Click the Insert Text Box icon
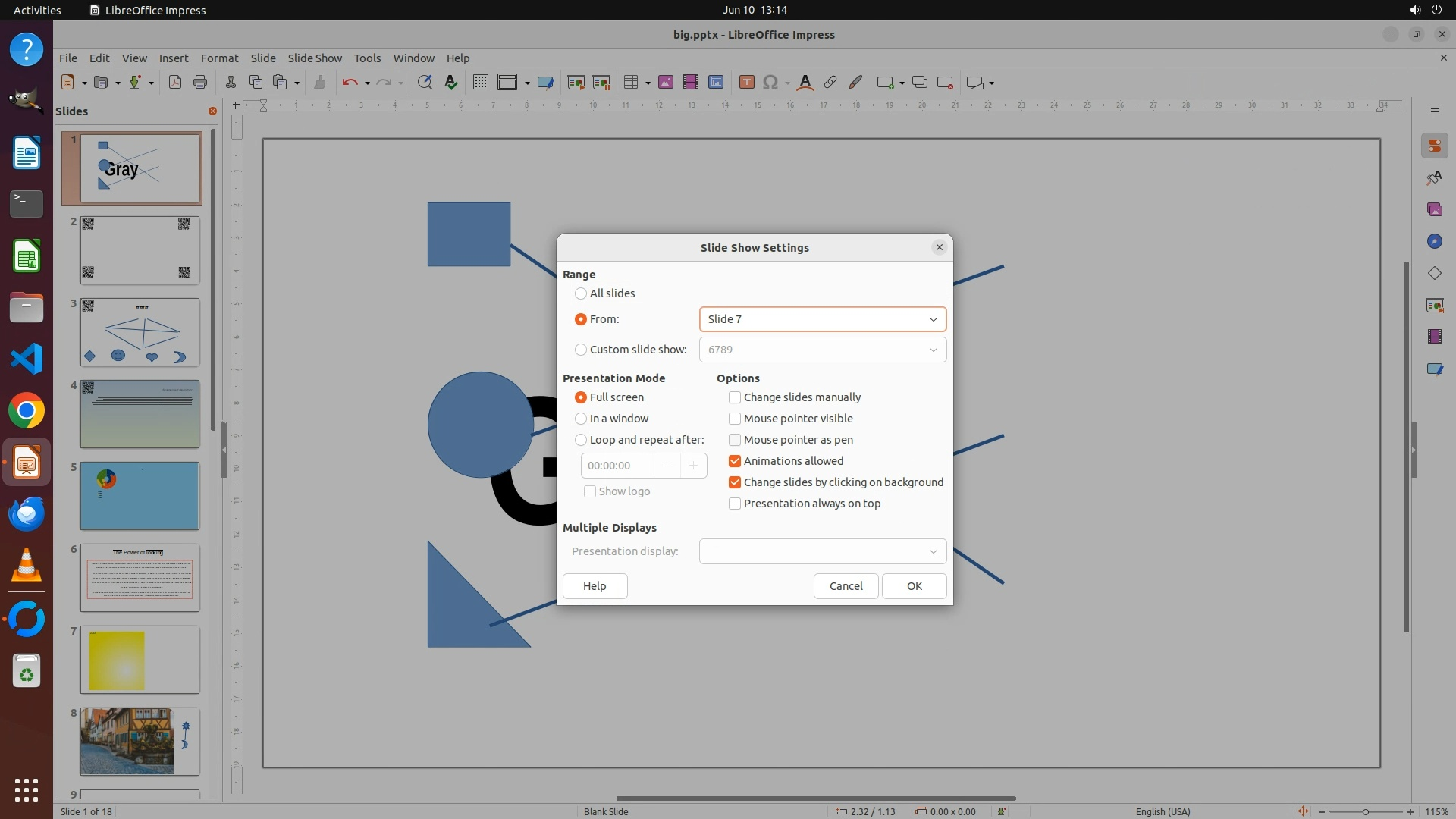1456x819 pixels. point(746,83)
